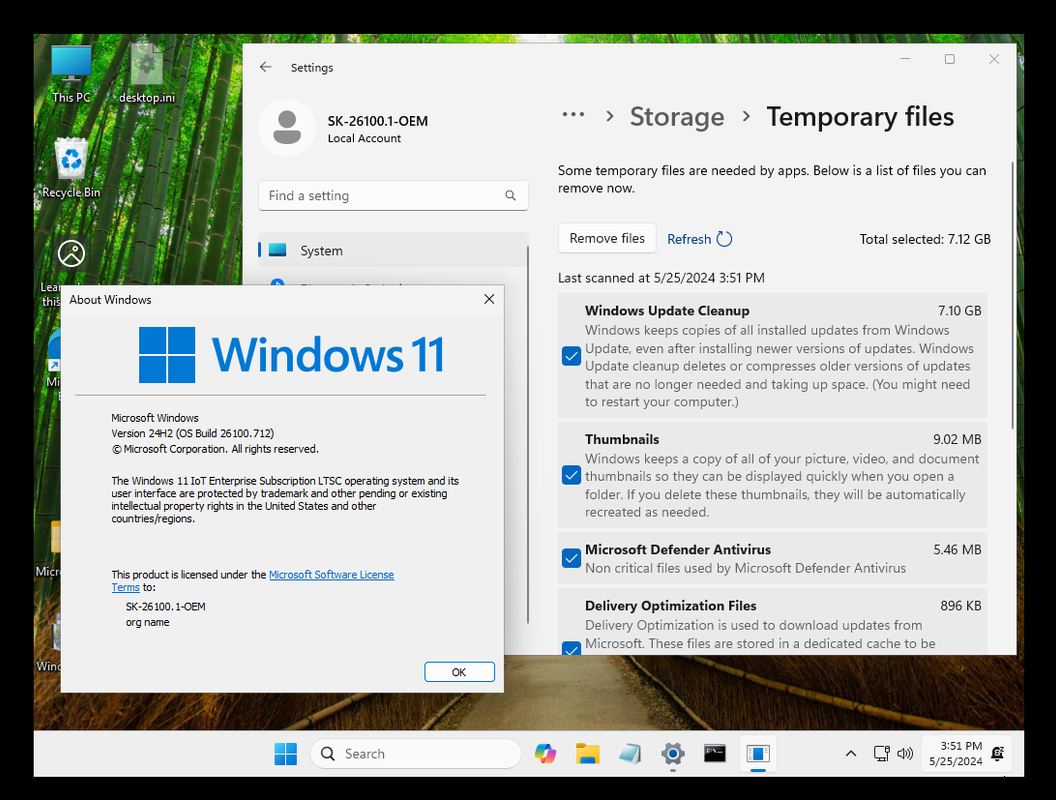The image size is (1056, 800).
Task: Open network status tray icon
Action: pos(882,754)
